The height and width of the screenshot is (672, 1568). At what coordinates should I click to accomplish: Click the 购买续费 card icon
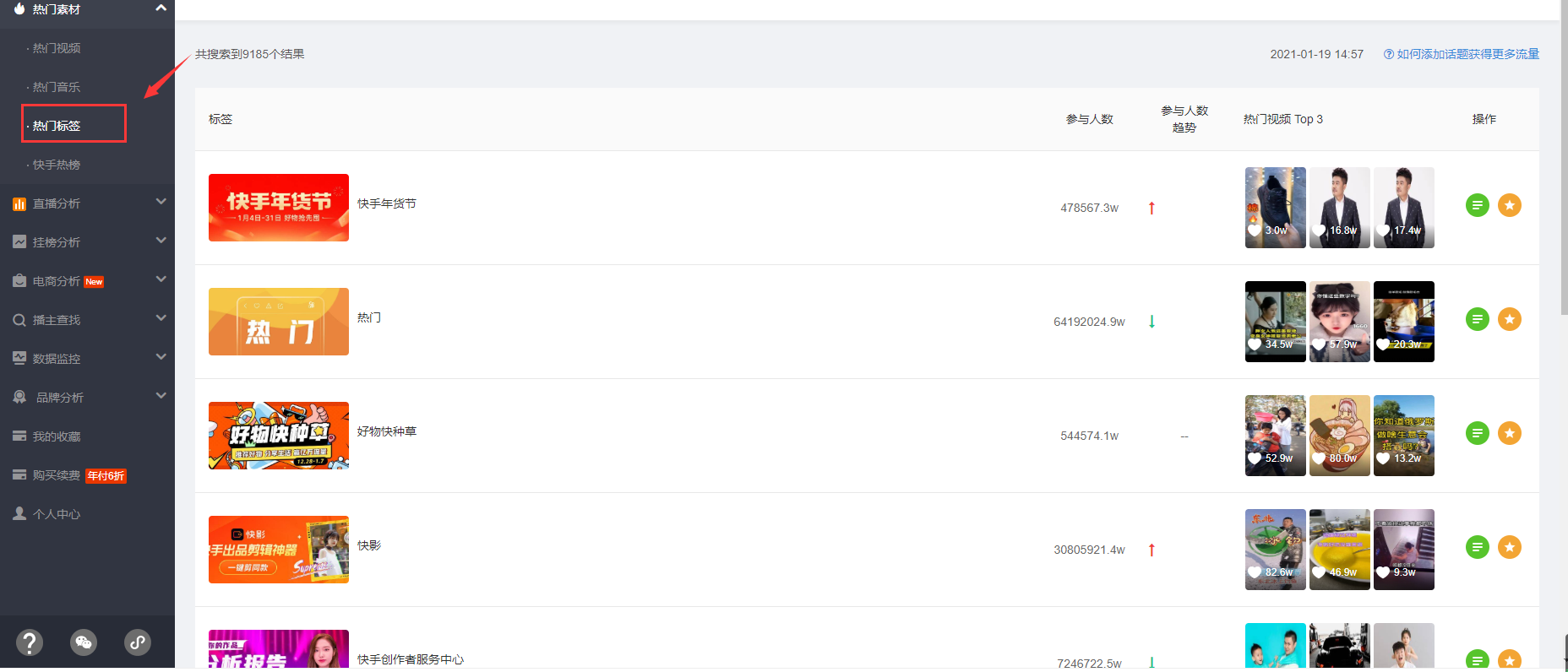19,474
